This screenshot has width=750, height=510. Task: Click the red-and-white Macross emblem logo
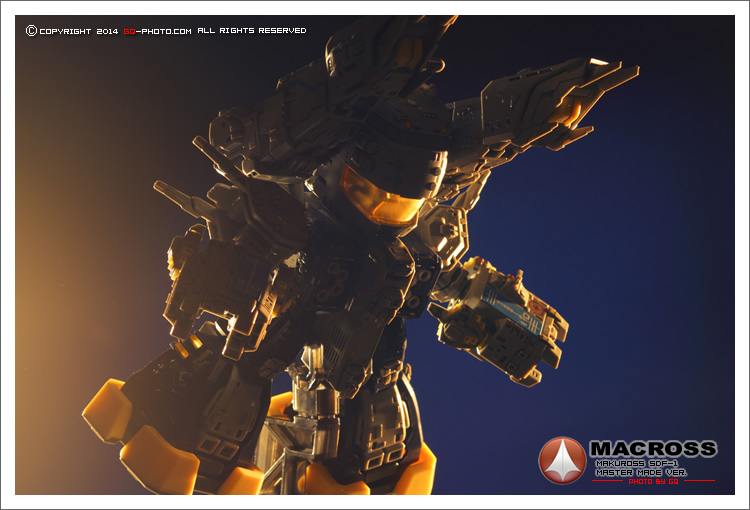pyautogui.click(x=562, y=460)
